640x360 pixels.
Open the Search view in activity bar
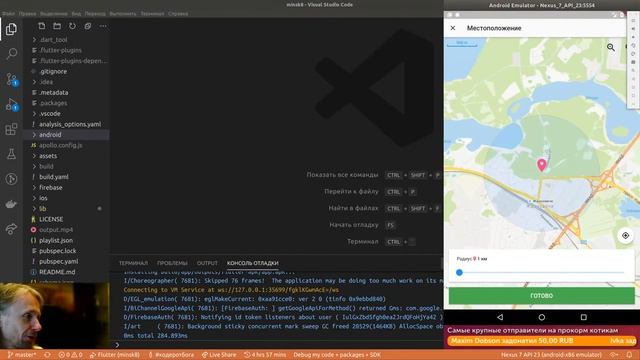click(x=11, y=53)
